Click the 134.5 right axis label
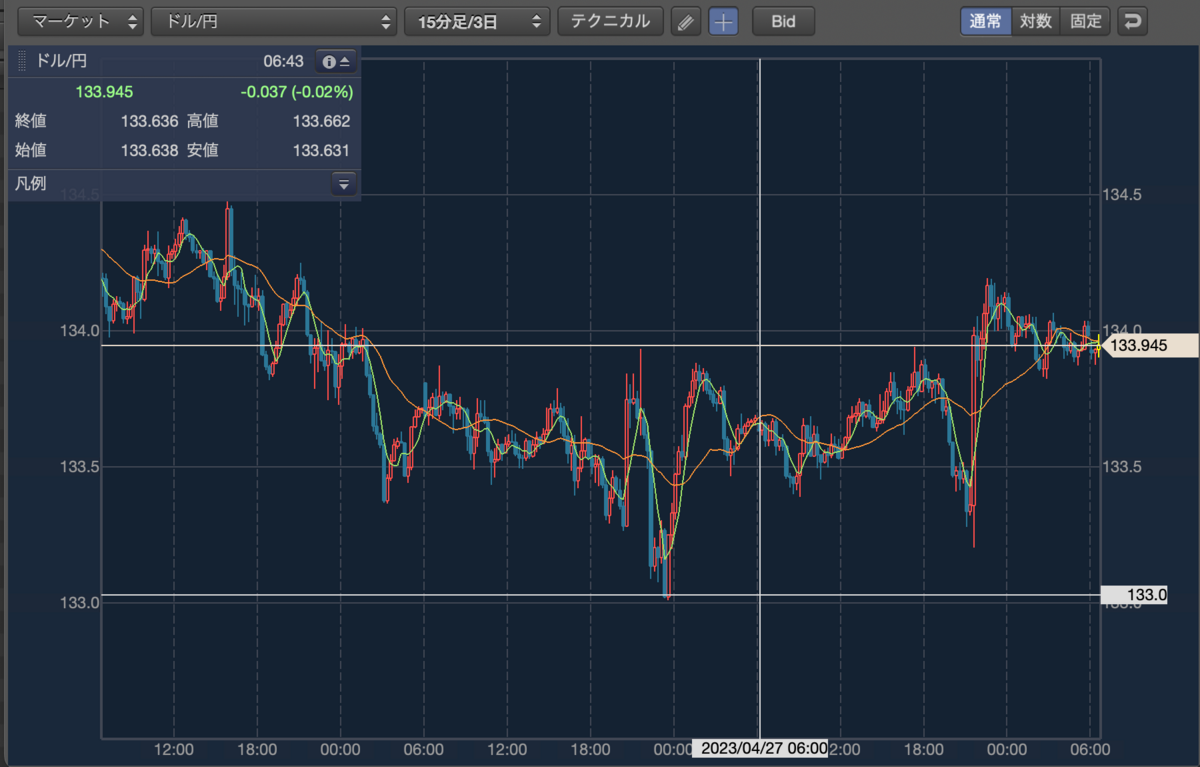 click(x=1121, y=195)
